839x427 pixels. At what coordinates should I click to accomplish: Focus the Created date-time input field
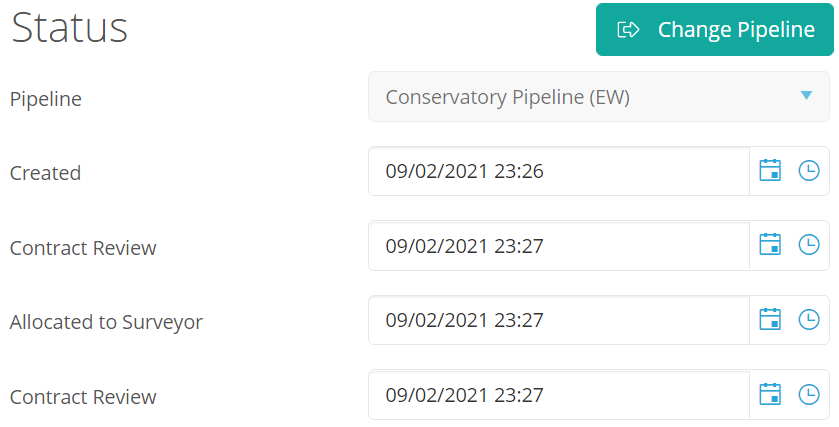click(x=559, y=171)
